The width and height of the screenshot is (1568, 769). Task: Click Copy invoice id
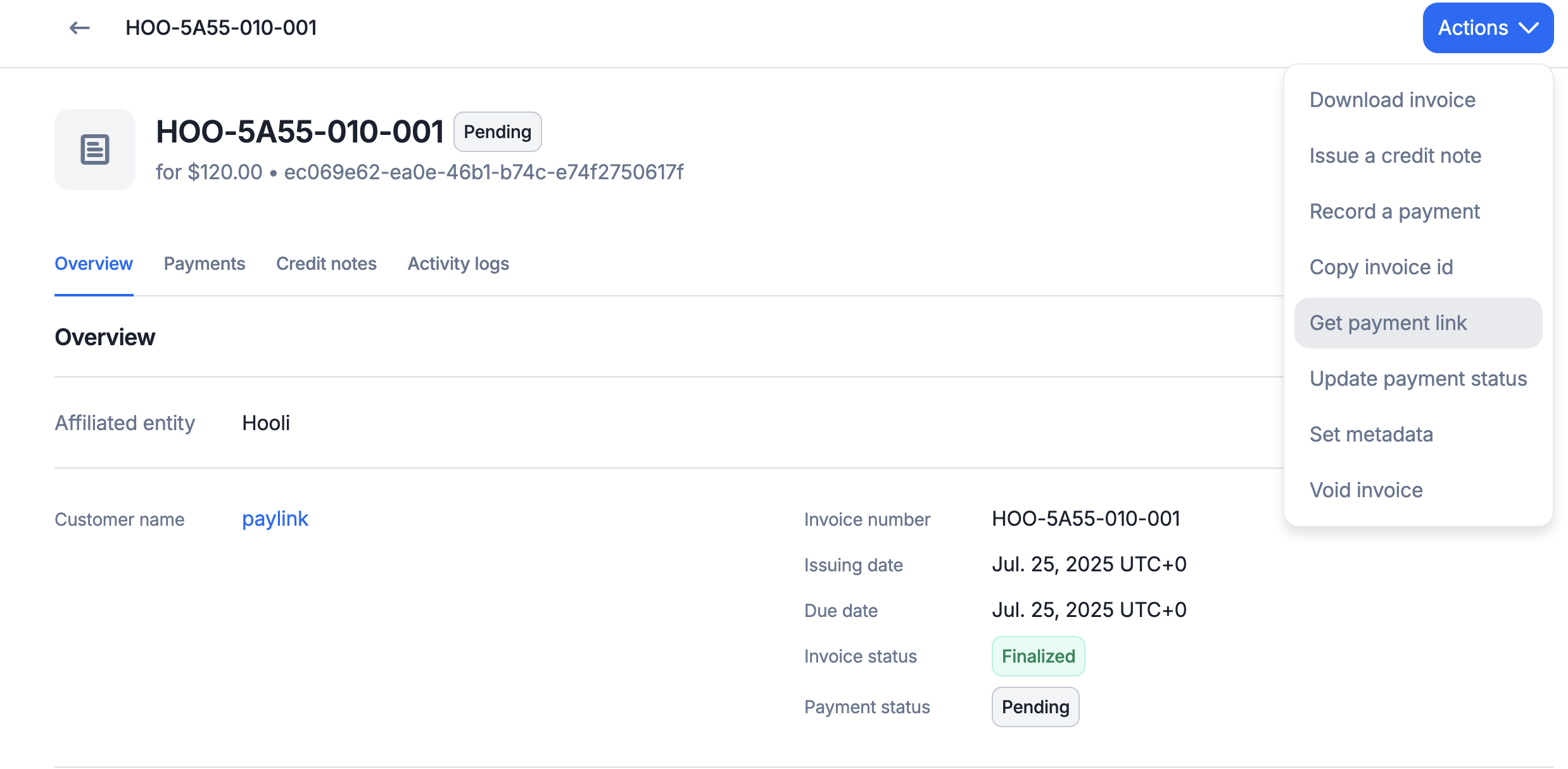click(1381, 267)
